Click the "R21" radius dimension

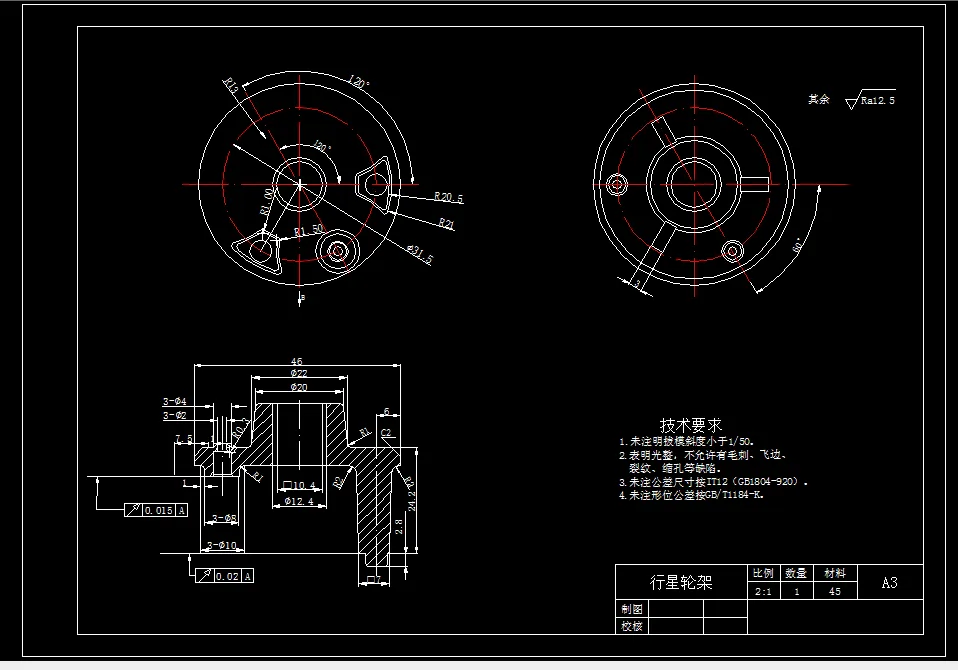pyautogui.click(x=447, y=224)
